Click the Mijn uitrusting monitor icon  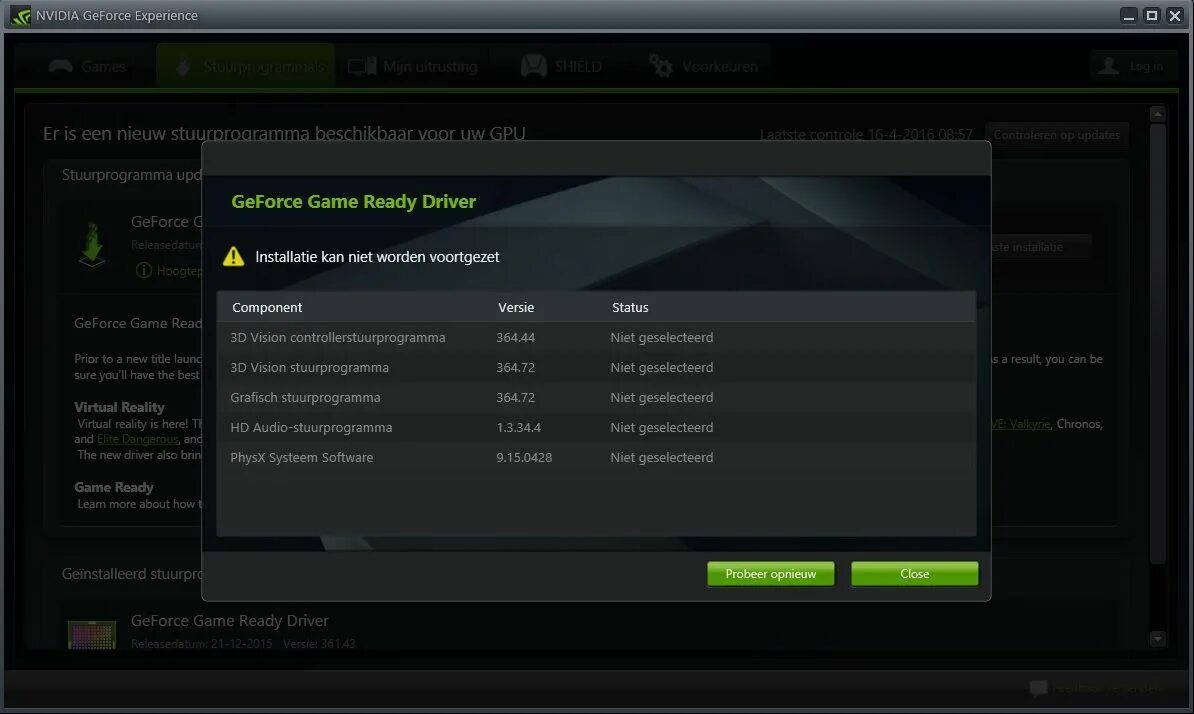click(362, 67)
